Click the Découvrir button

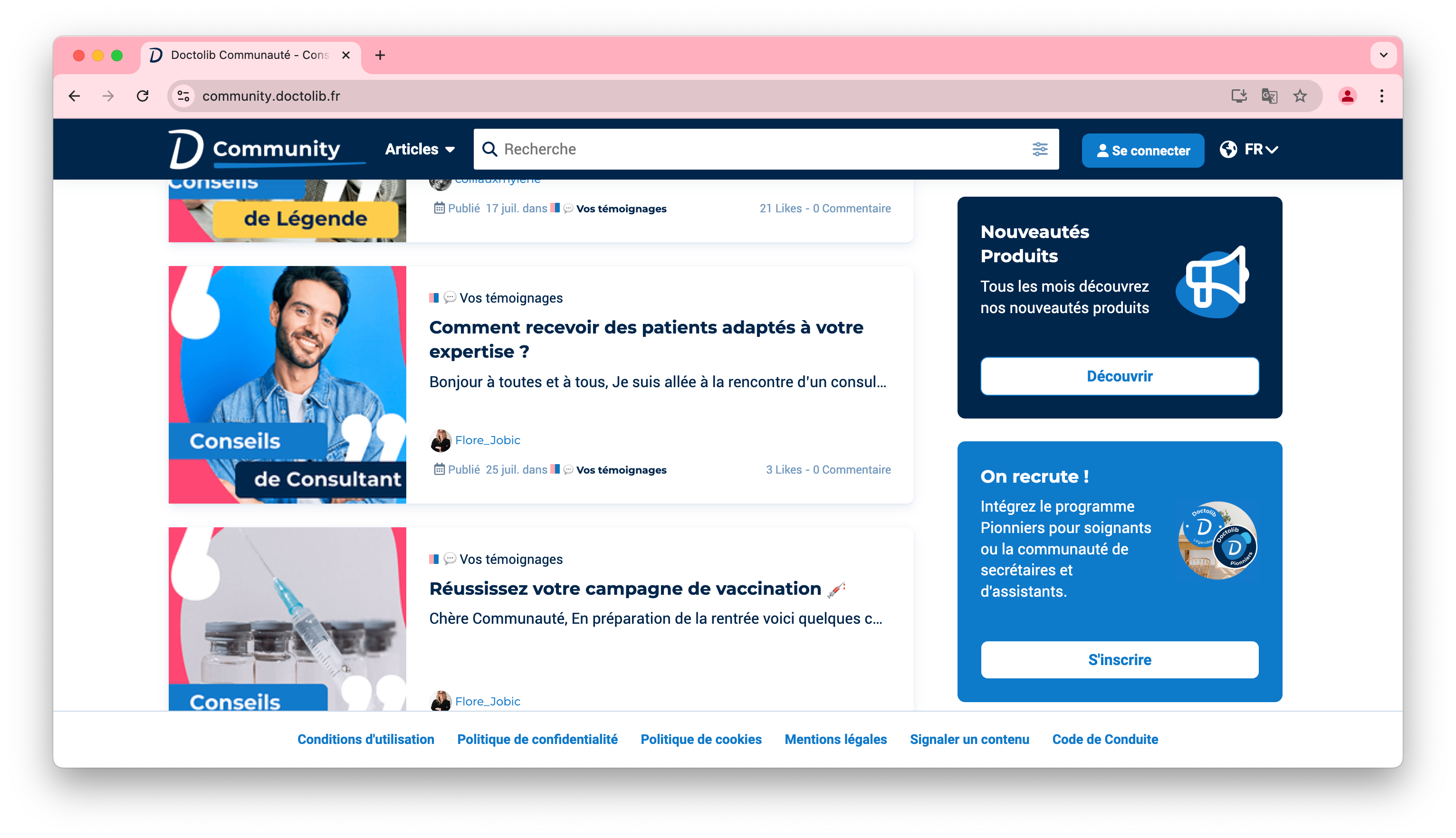tap(1119, 376)
